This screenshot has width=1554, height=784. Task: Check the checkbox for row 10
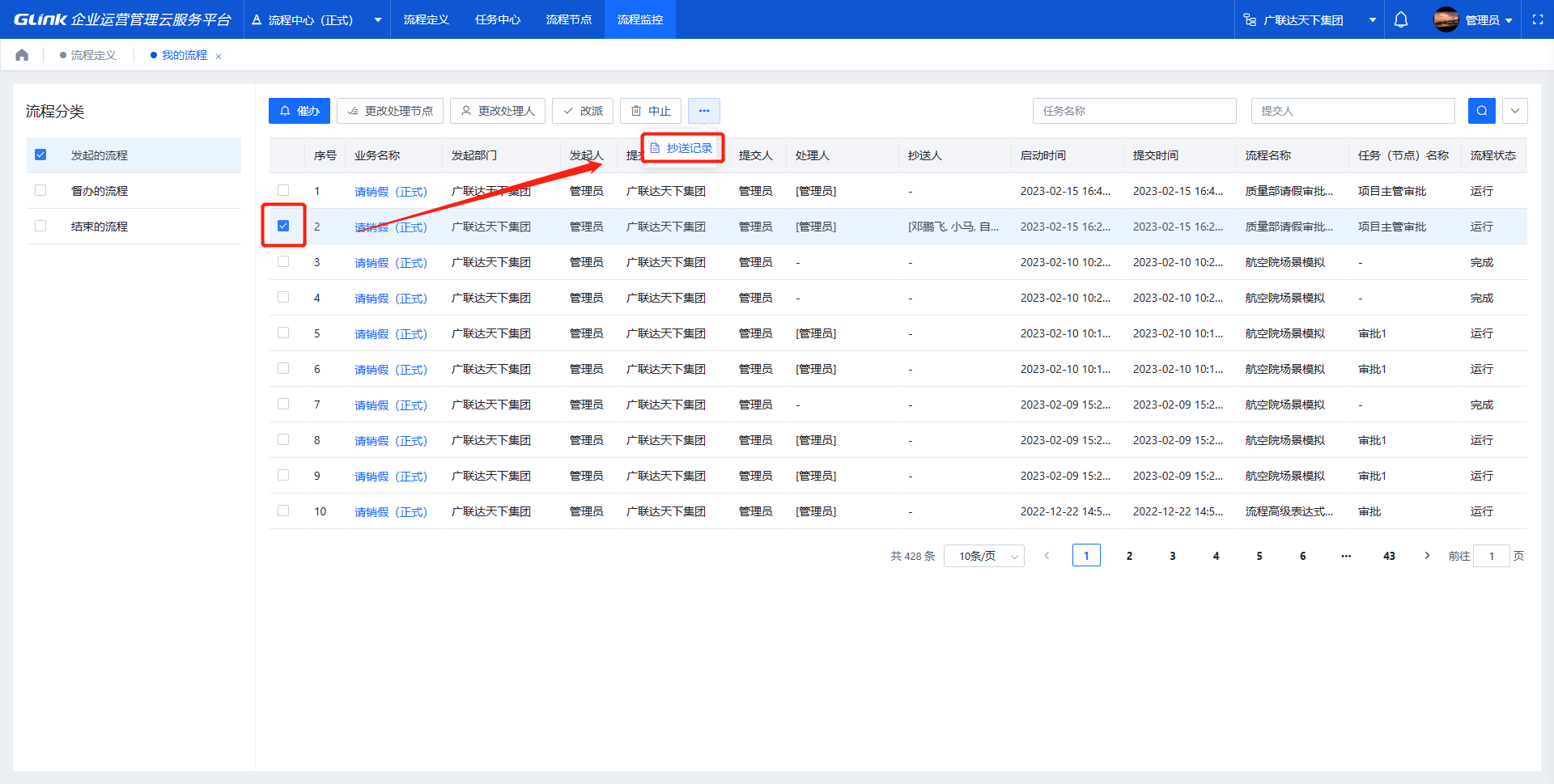(283, 511)
